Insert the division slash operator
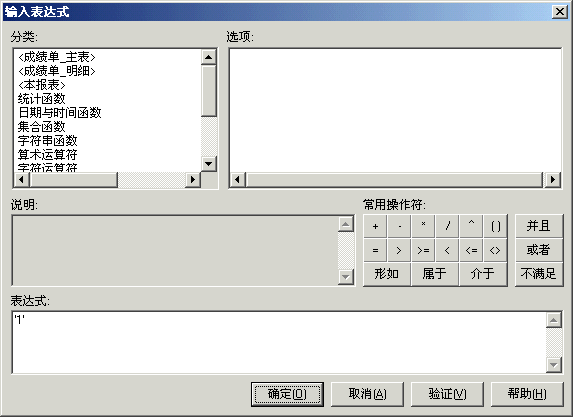 [447, 227]
